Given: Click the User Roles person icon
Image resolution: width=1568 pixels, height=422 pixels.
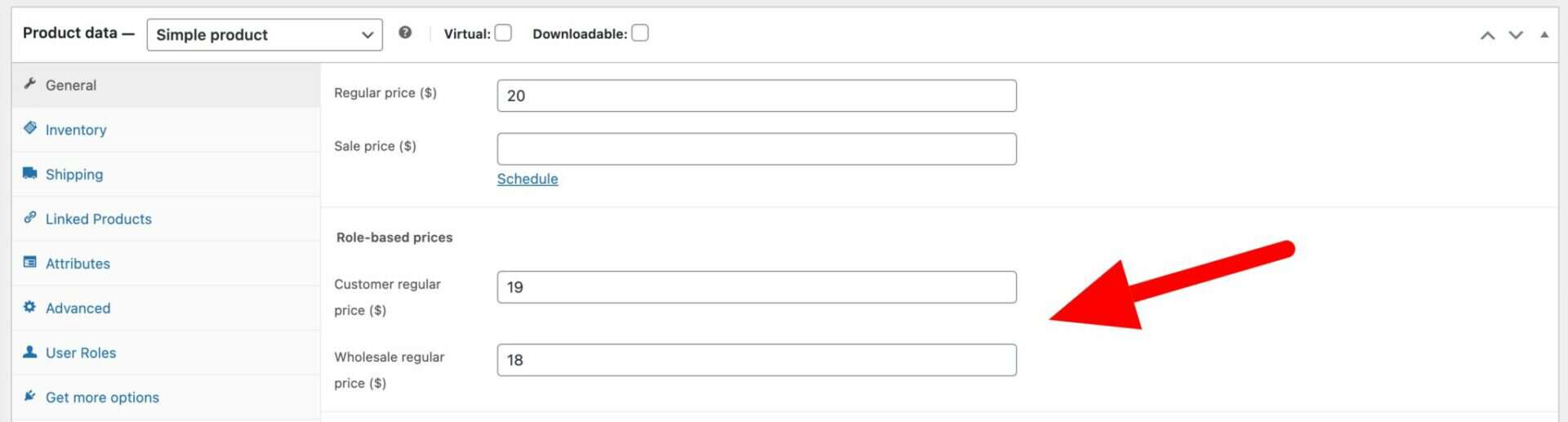Looking at the screenshot, I should [30, 352].
